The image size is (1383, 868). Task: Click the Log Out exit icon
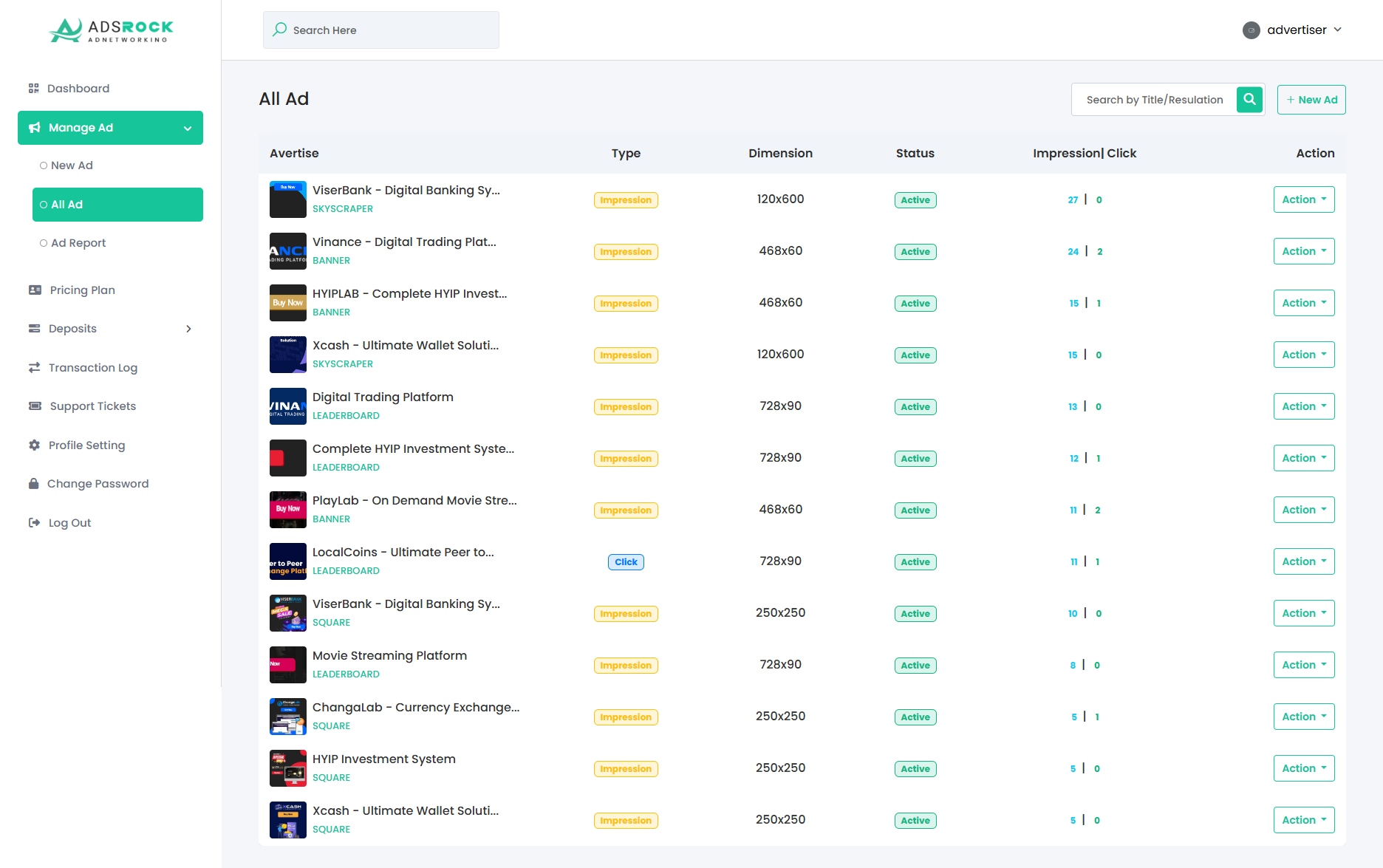34,523
